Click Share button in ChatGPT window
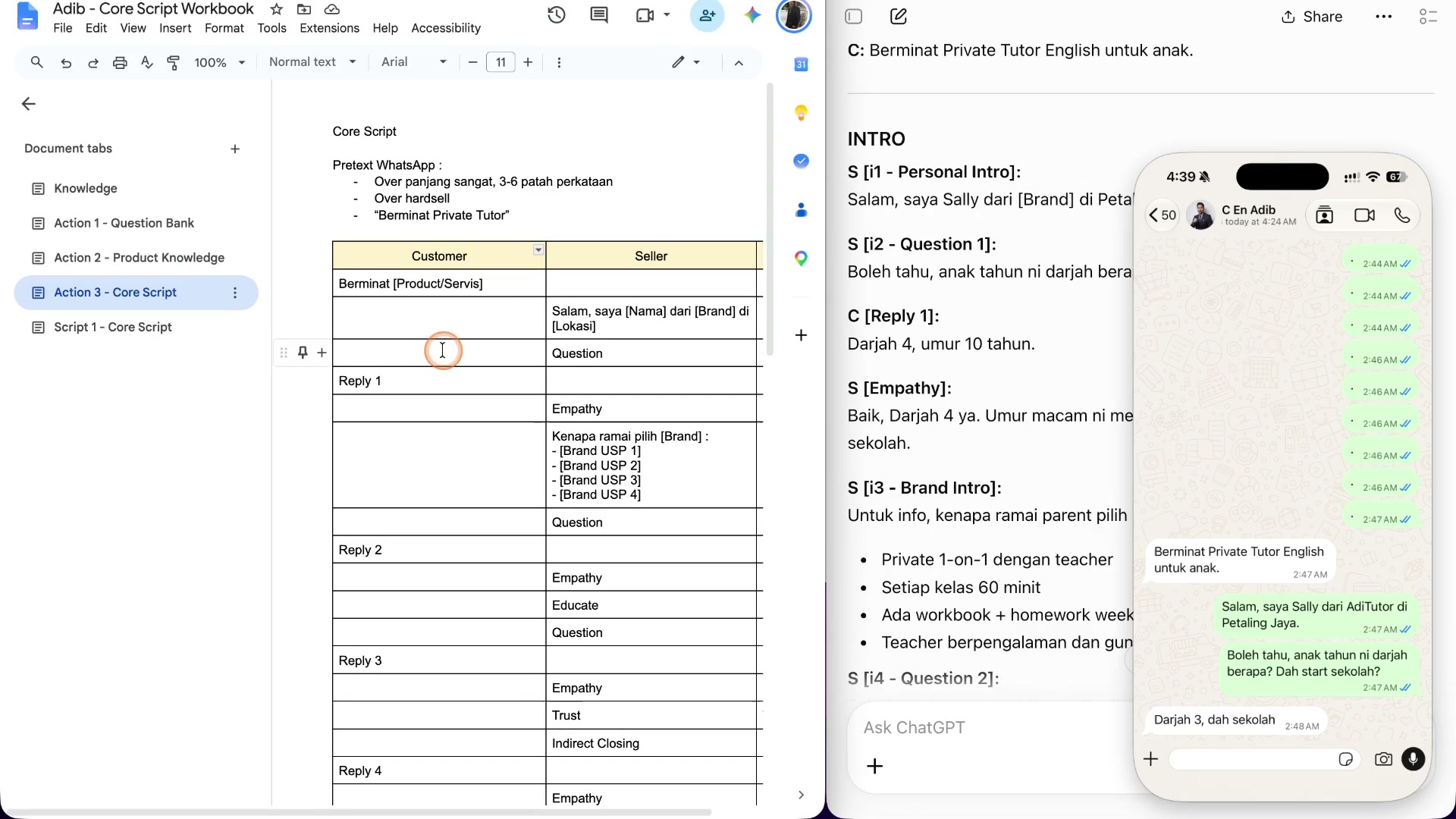 tap(1312, 17)
